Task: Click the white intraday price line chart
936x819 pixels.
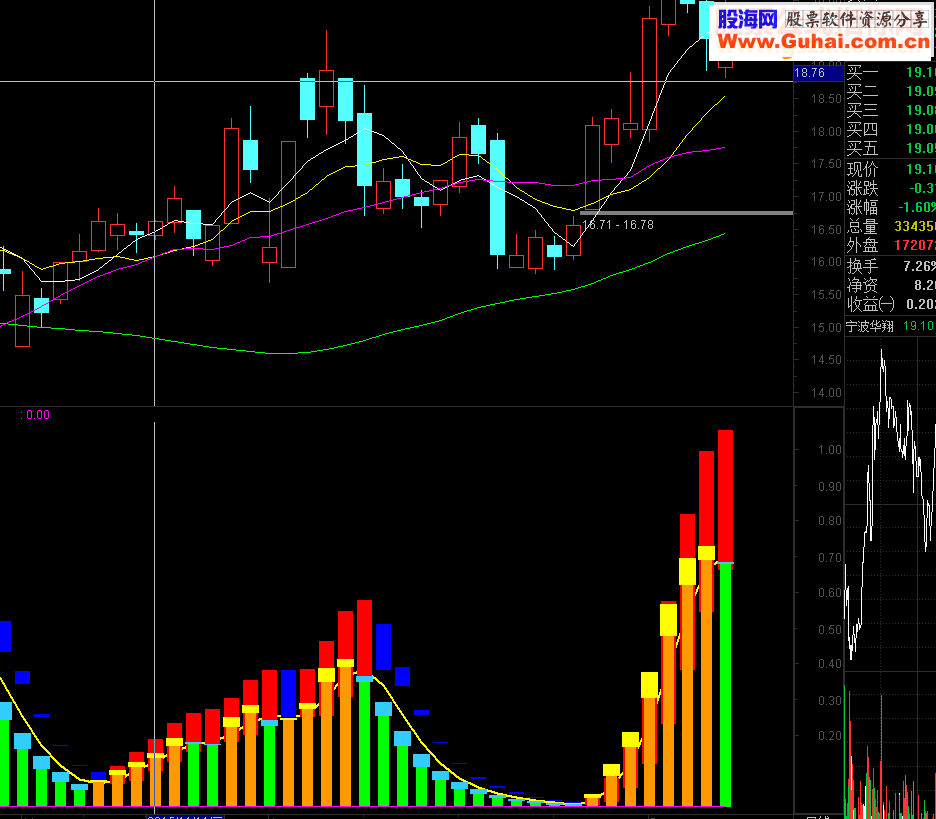Action: pyautogui.click(x=890, y=504)
